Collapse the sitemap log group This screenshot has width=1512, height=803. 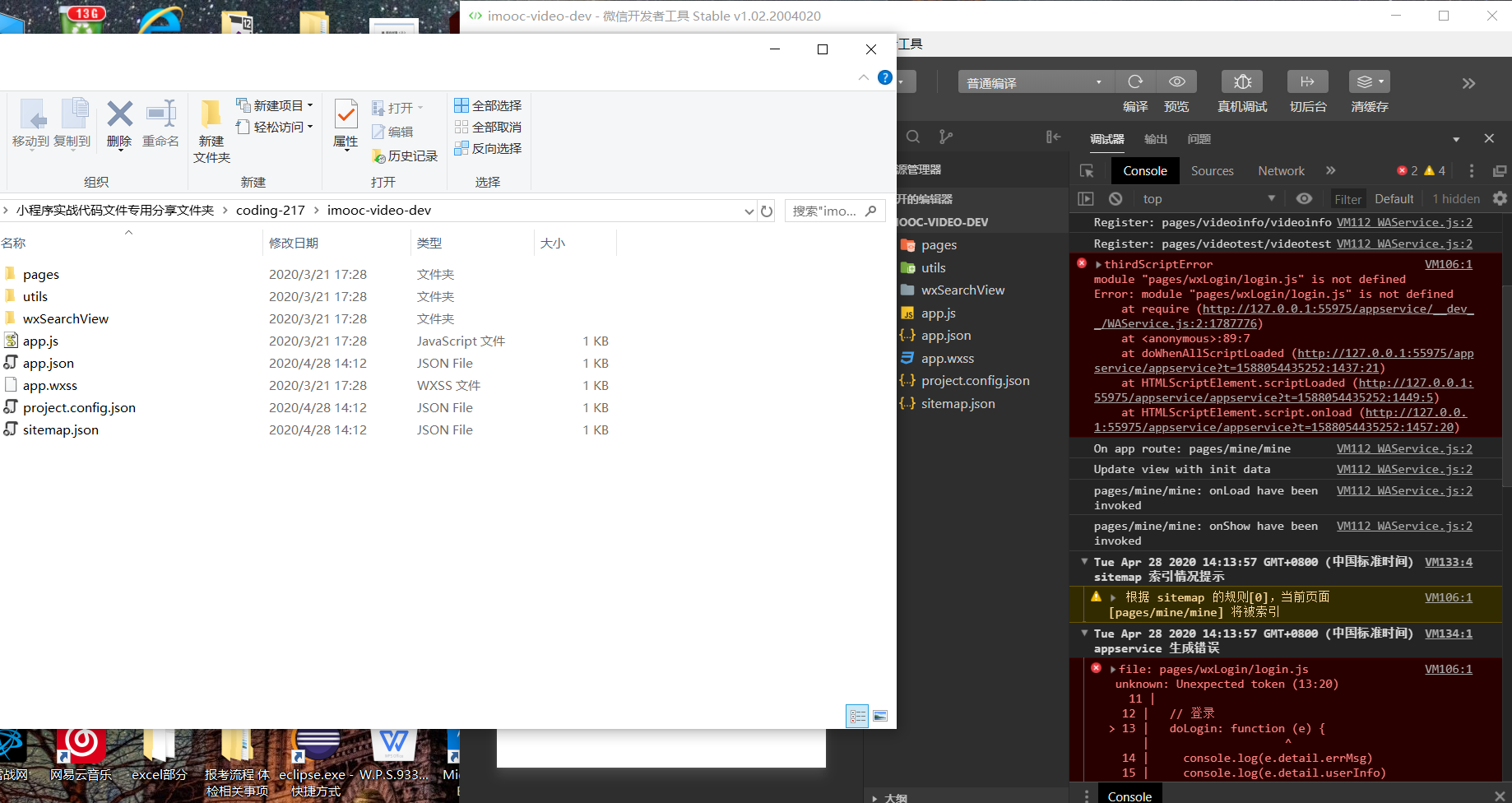tap(1084, 562)
